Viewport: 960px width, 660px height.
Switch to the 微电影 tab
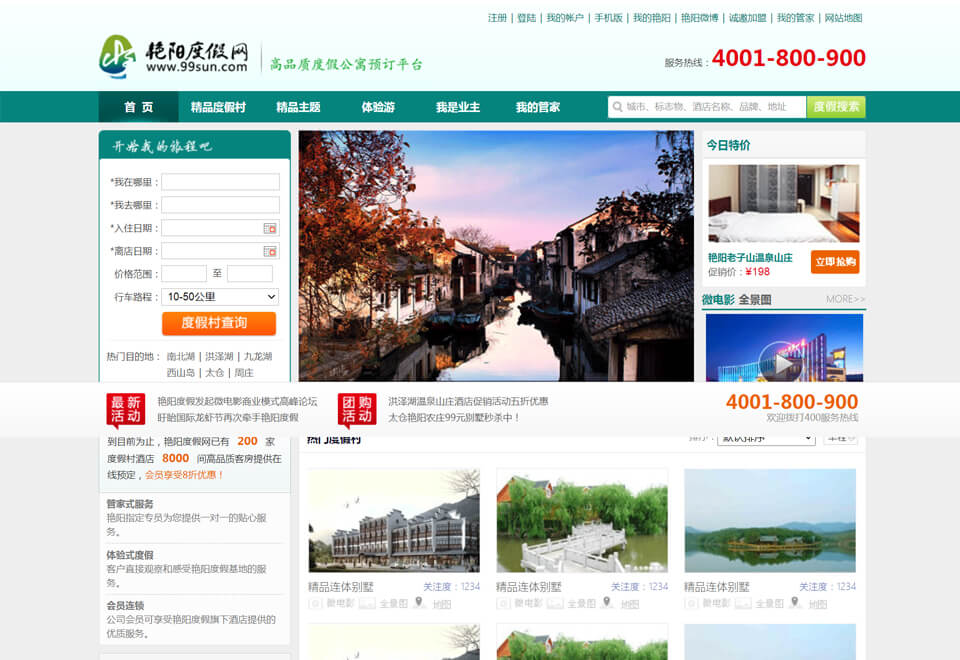tap(718, 299)
